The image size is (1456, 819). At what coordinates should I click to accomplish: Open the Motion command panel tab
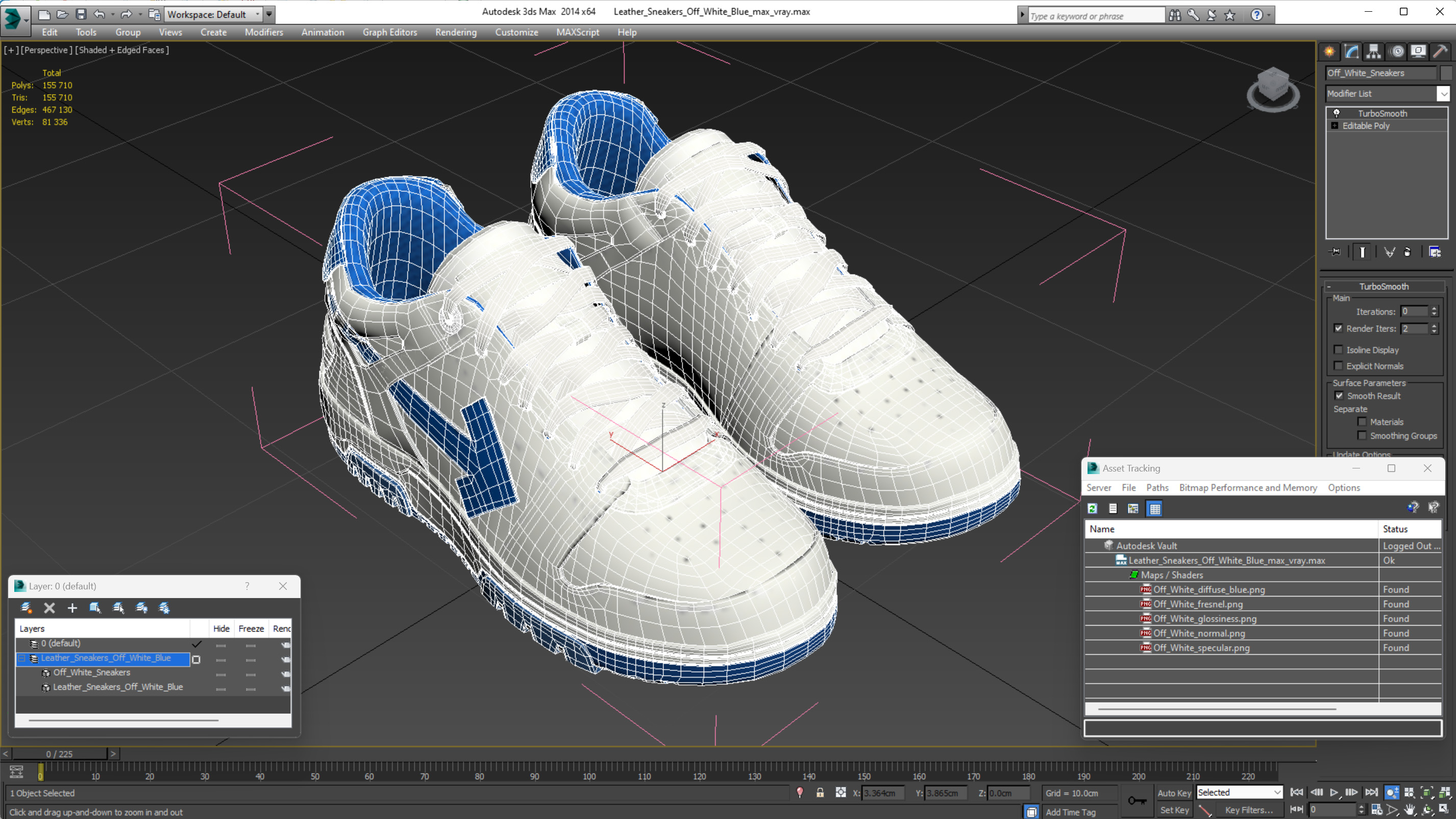point(1397,52)
